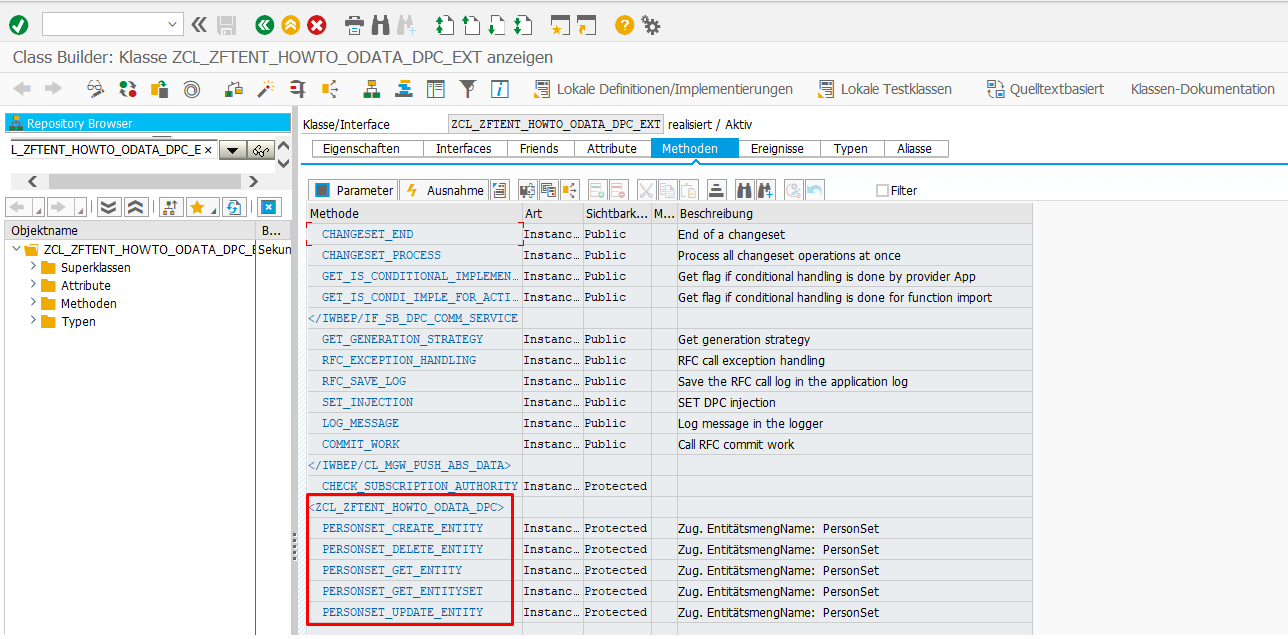The width and height of the screenshot is (1288, 639).
Task: Click the Display Object List hierarchy icon
Action: 371,89
